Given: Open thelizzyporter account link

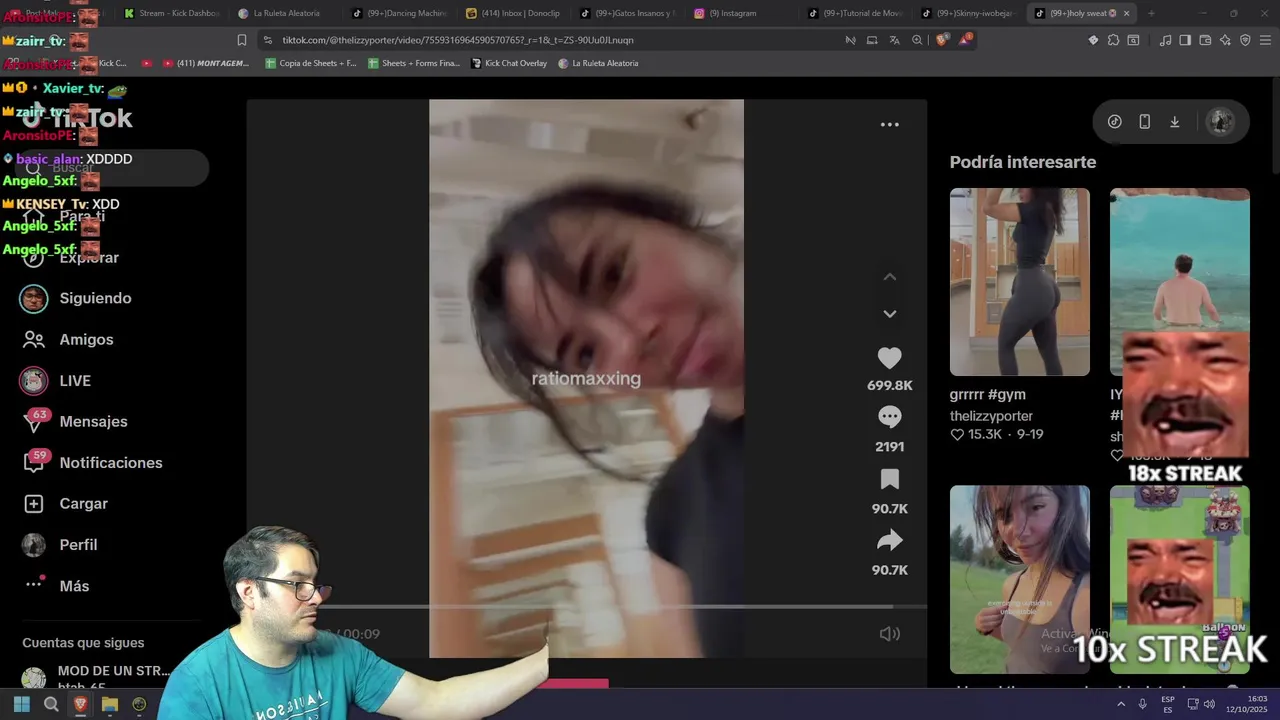Looking at the screenshot, I should click(991, 416).
